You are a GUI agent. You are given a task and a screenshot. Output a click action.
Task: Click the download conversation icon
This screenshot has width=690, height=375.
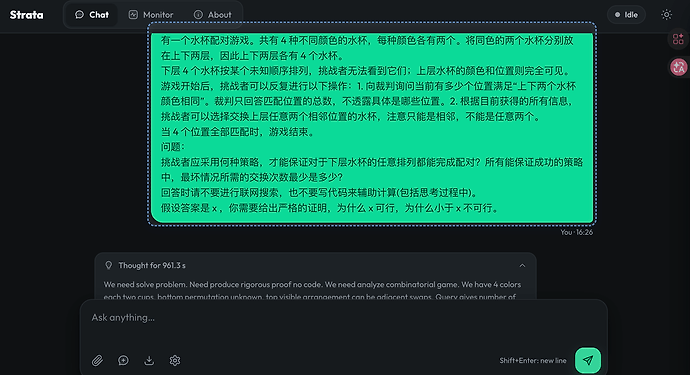click(149, 360)
